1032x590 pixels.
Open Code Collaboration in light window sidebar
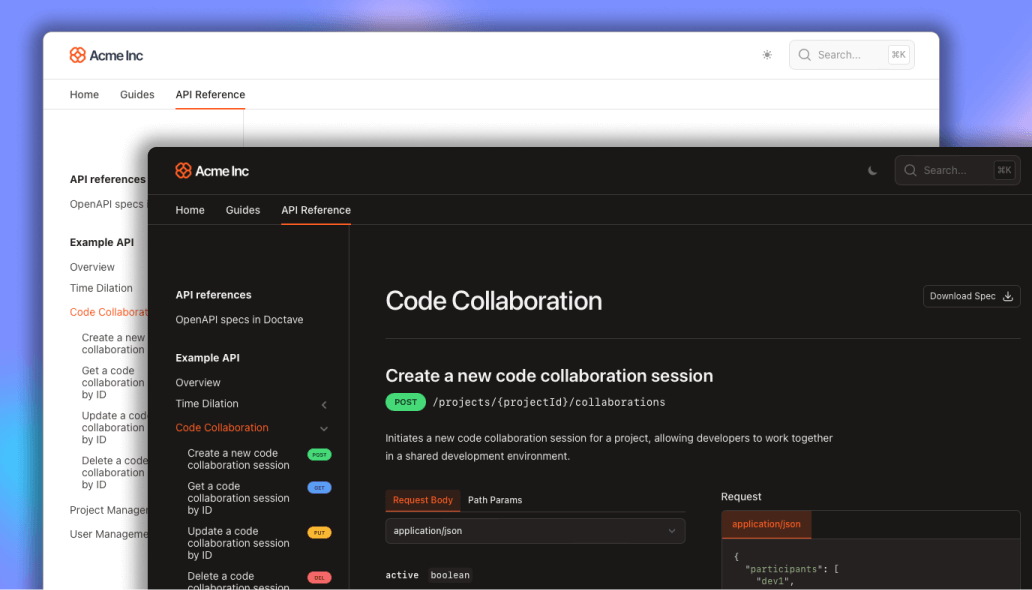109,312
